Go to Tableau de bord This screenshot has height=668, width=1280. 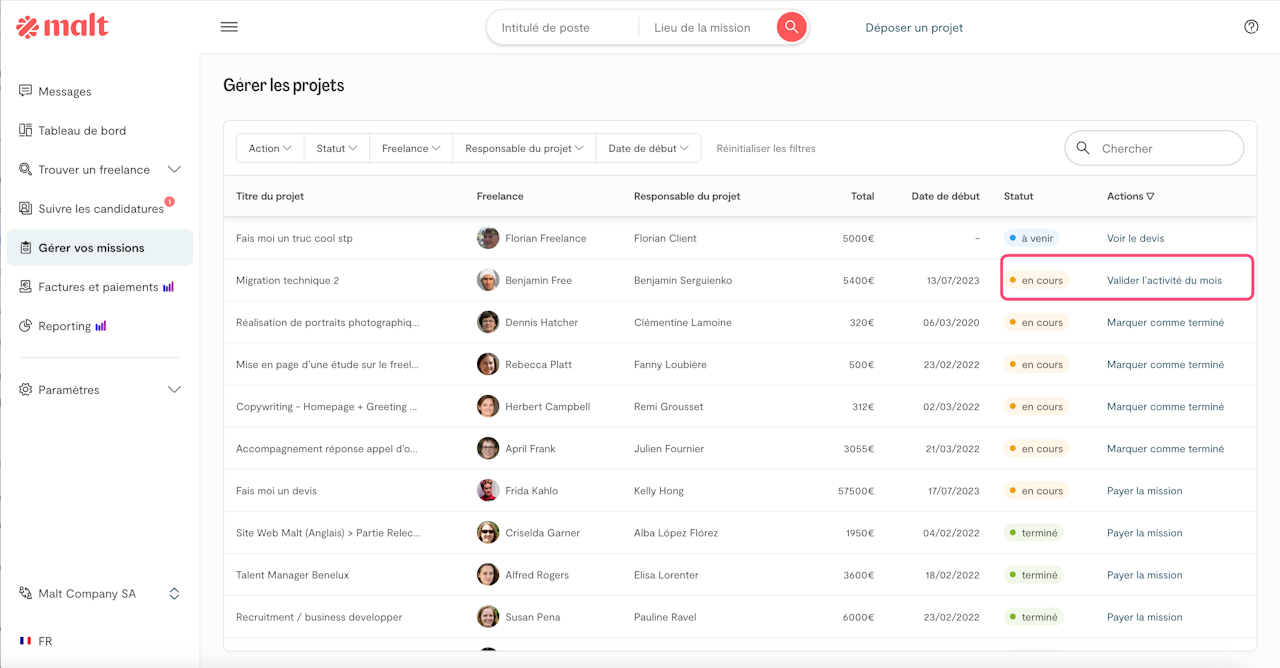[x=82, y=131]
